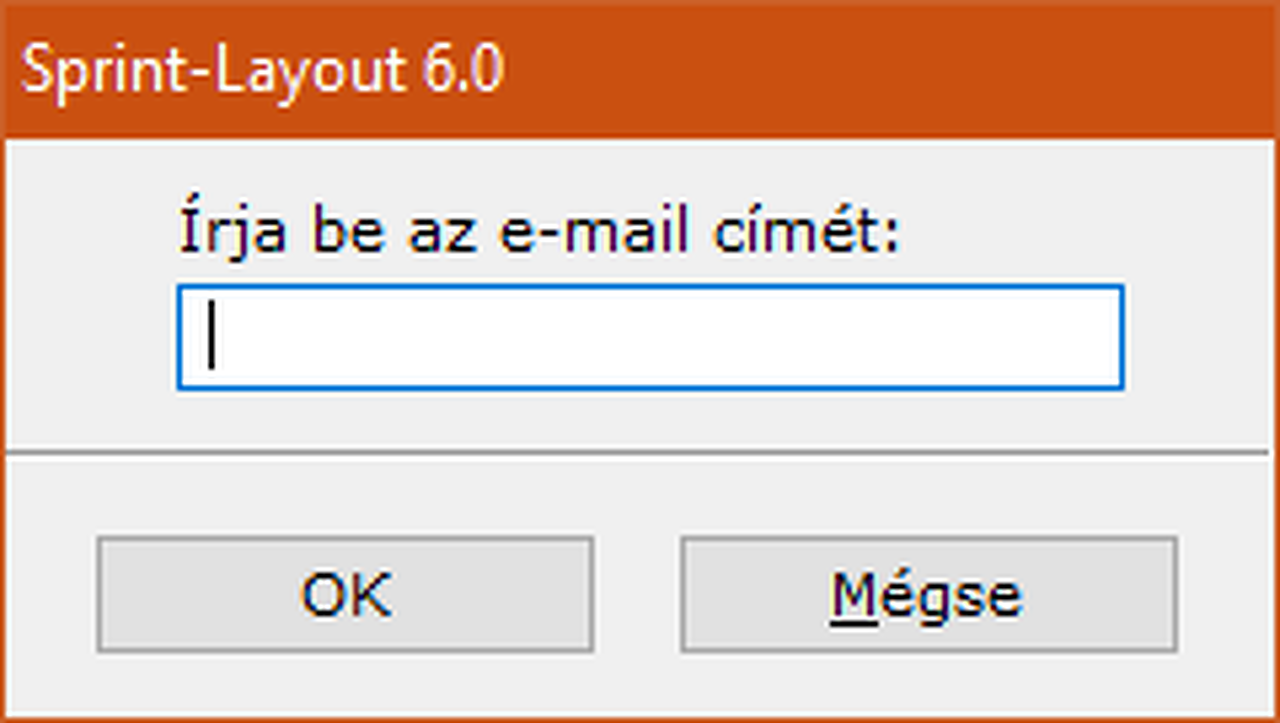Hit the left button labeled OK
The width and height of the screenshot is (1280, 723).
pos(345,595)
